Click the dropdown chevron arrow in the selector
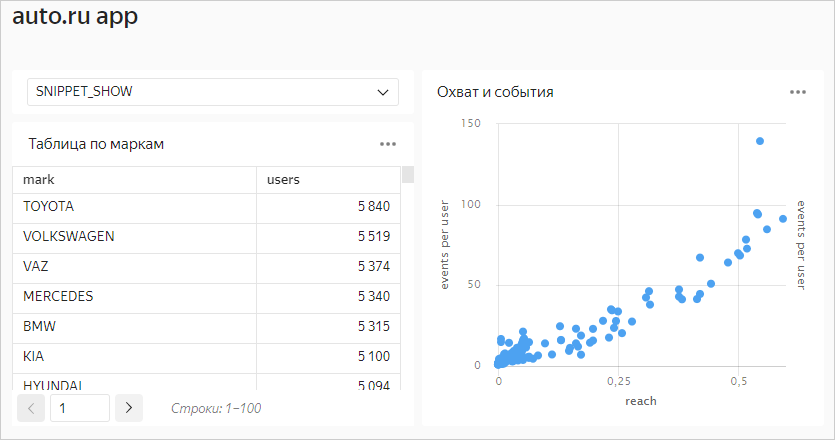This screenshot has height=440, width=835. pos(382,92)
